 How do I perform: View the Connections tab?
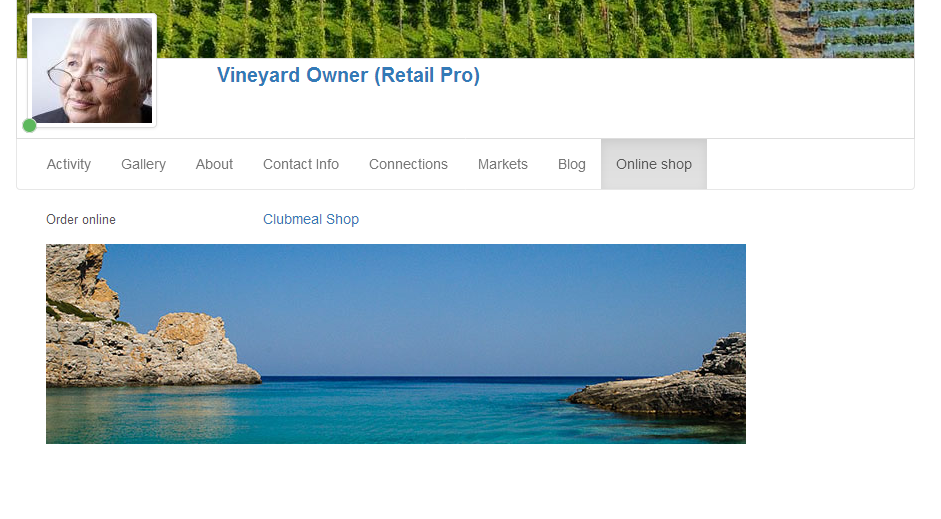pos(408,164)
